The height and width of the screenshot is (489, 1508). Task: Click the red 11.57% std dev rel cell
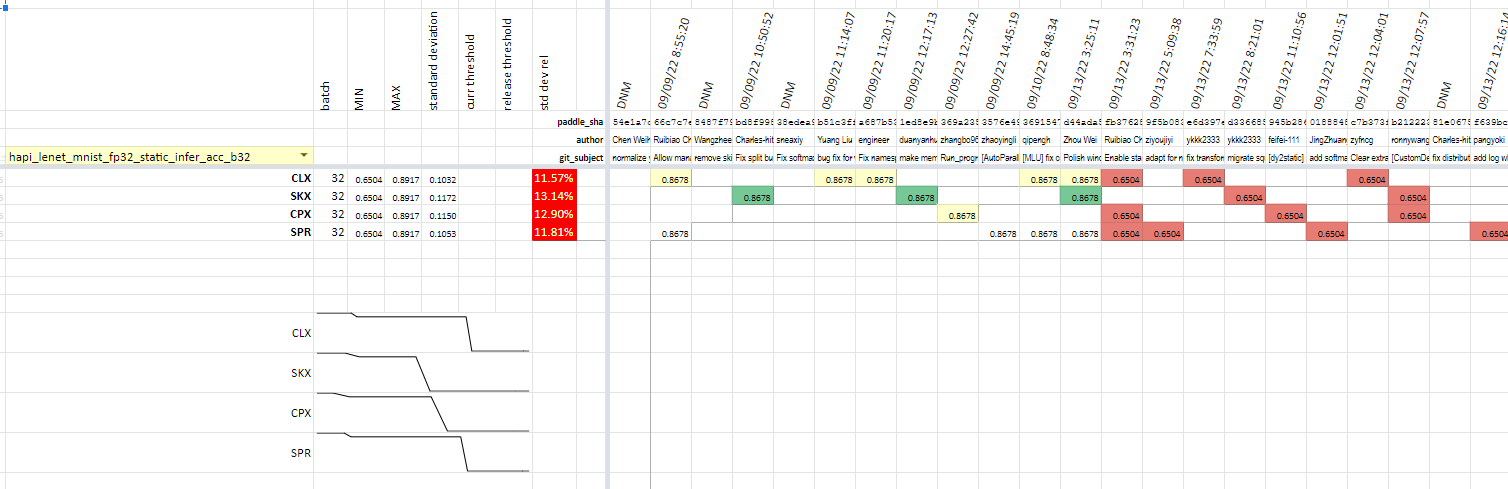[x=555, y=178]
